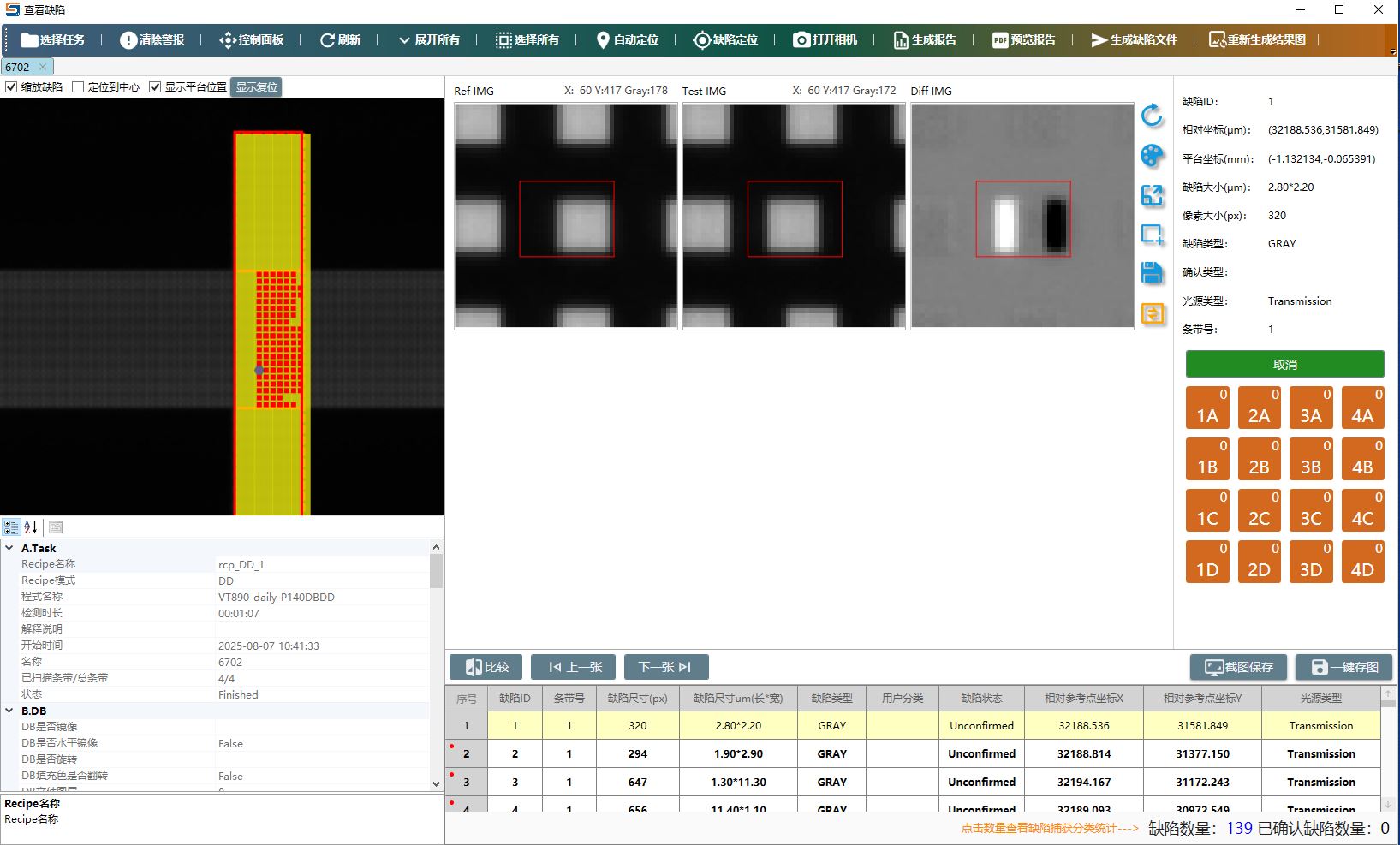Switch to the 6702 tab
Image resolution: width=1400 pixels, height=845 pixels.
coord(18,67)
